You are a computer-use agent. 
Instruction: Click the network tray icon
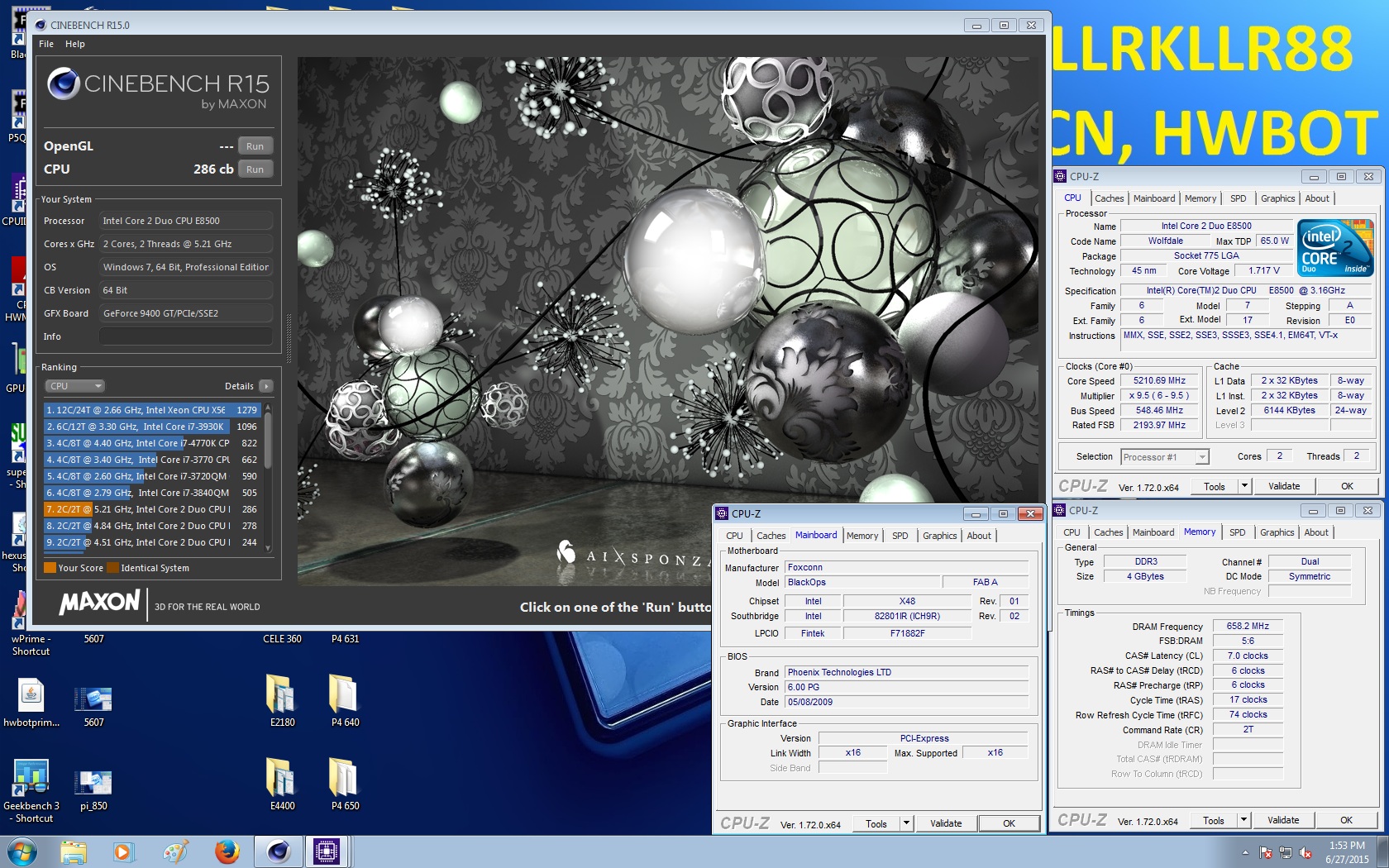click(x=1286, y=852)
